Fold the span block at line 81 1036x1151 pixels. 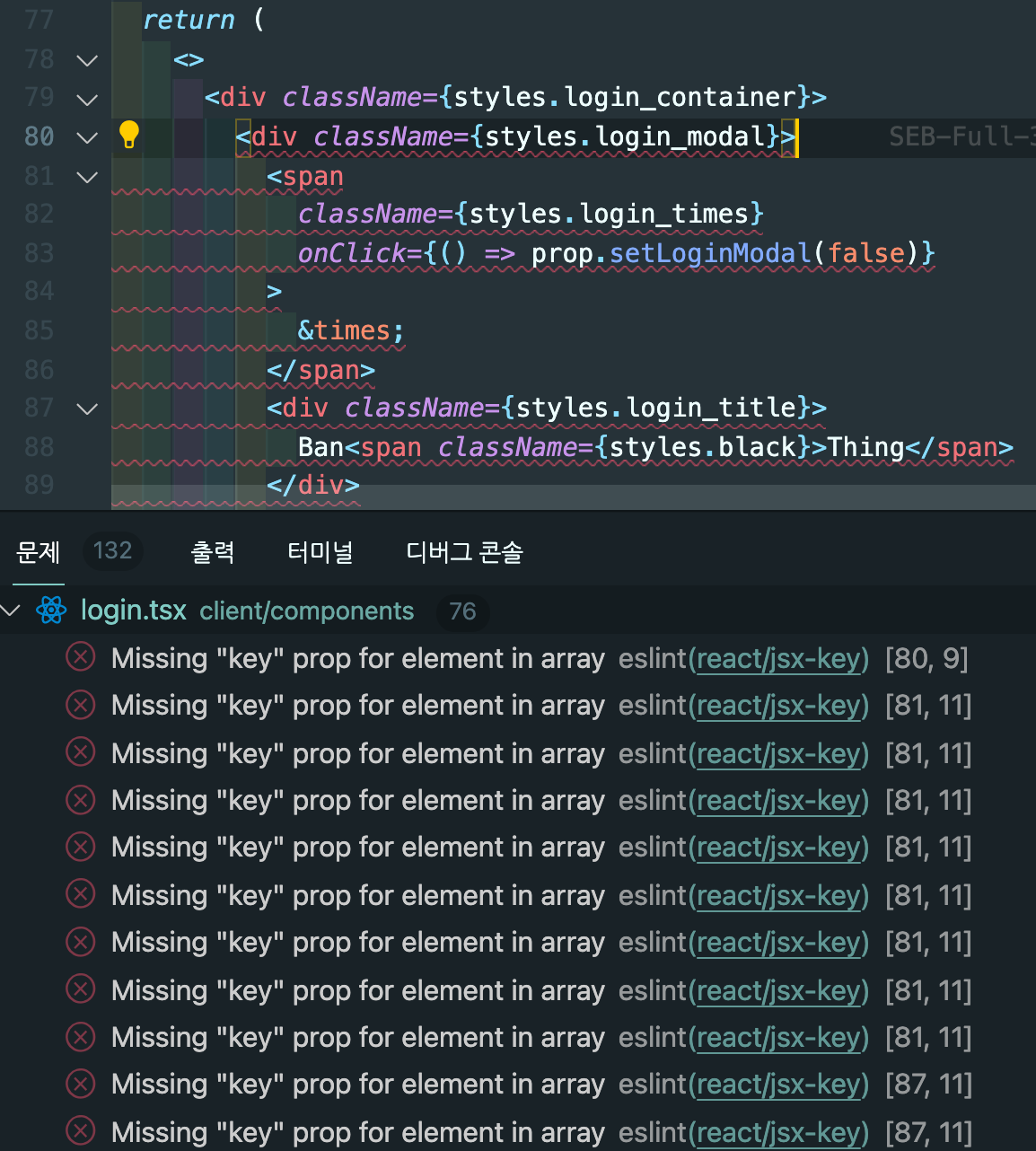pyautogui.click(x=87, y=177)
